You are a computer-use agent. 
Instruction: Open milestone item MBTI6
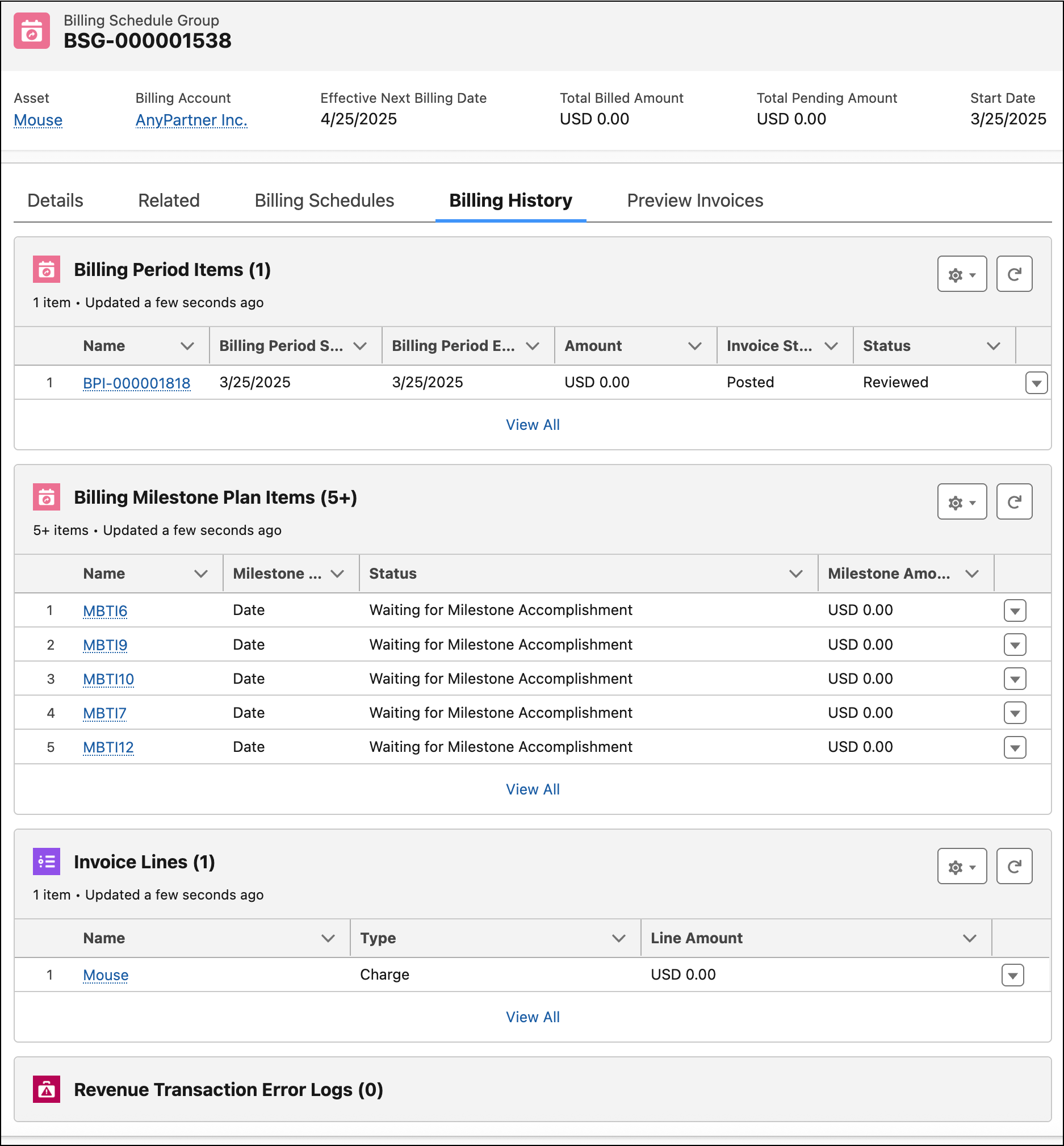click(x=105, y=610)
